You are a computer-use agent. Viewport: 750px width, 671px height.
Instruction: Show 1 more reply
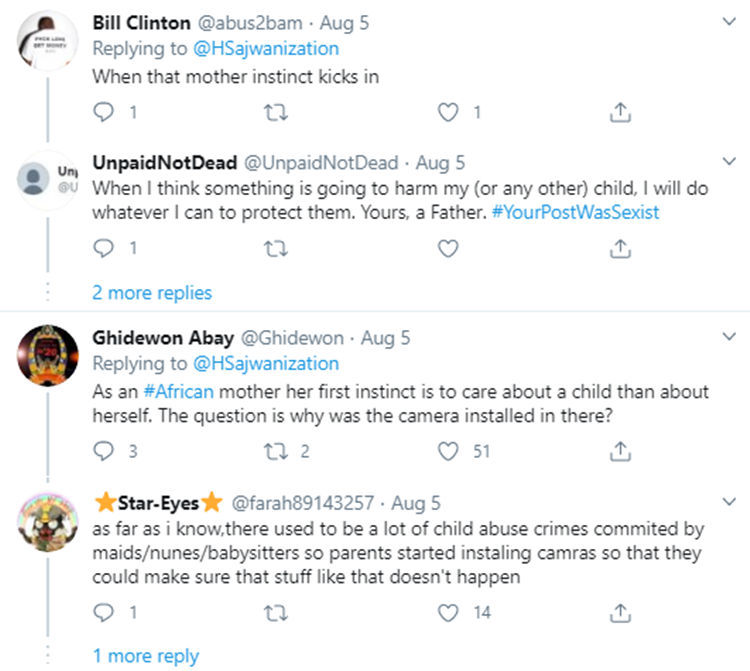tap(146, 656)
